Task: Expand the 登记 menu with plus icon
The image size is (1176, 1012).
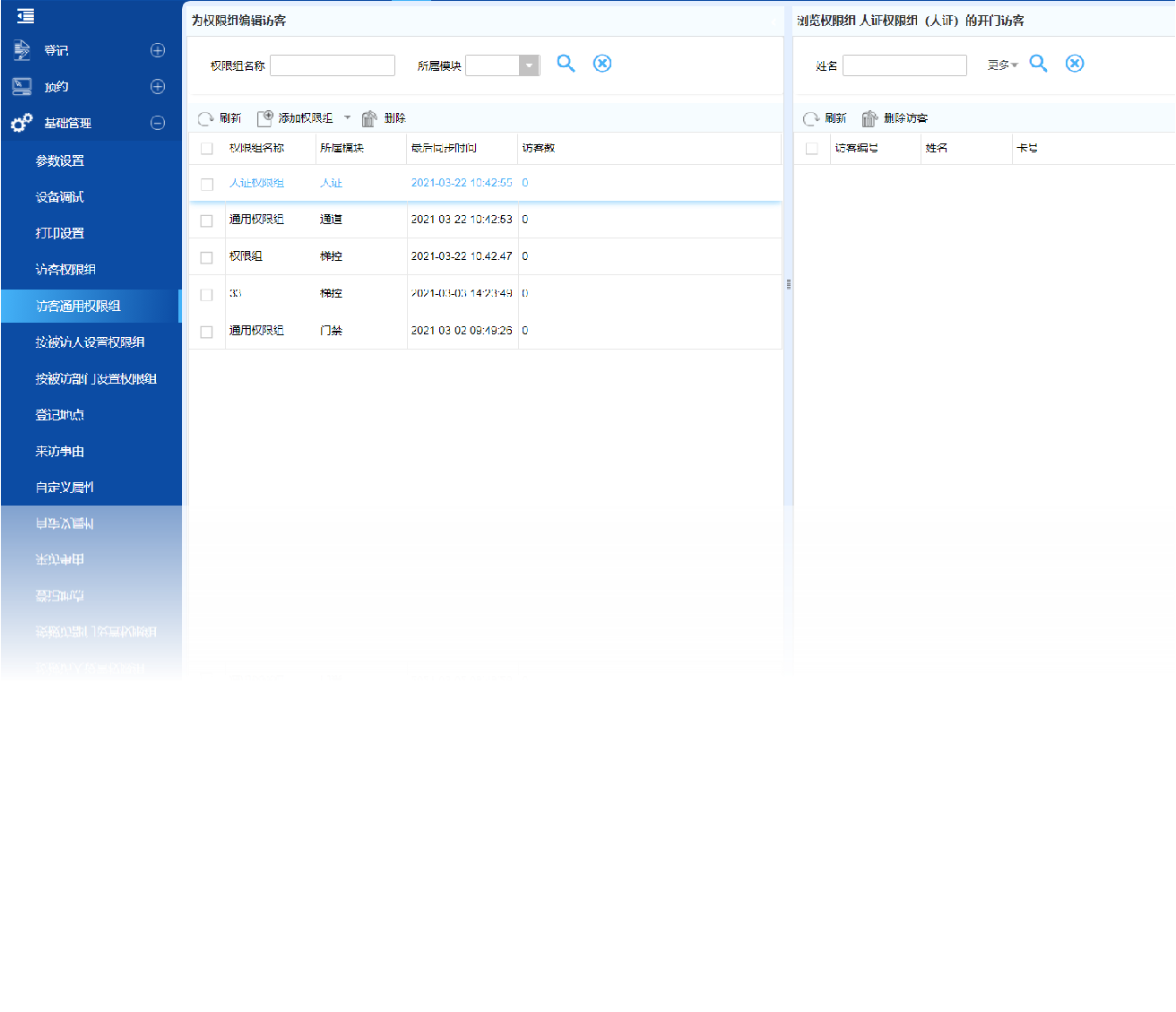Action: pyautogui.click(x=158, y=51)
